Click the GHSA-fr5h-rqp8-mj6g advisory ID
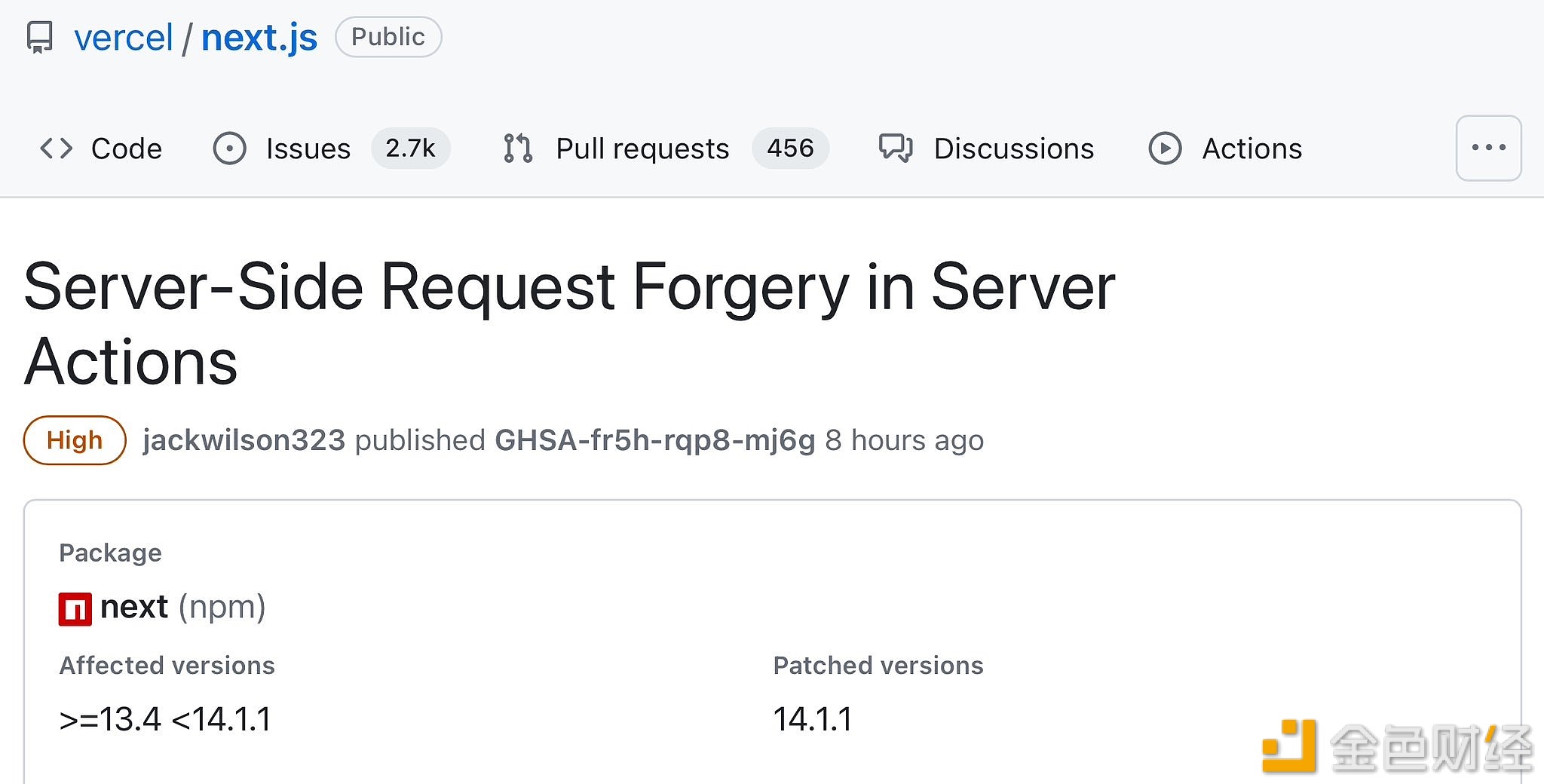This screenshot has width=1544, height=784. click(x=655, y=440)
